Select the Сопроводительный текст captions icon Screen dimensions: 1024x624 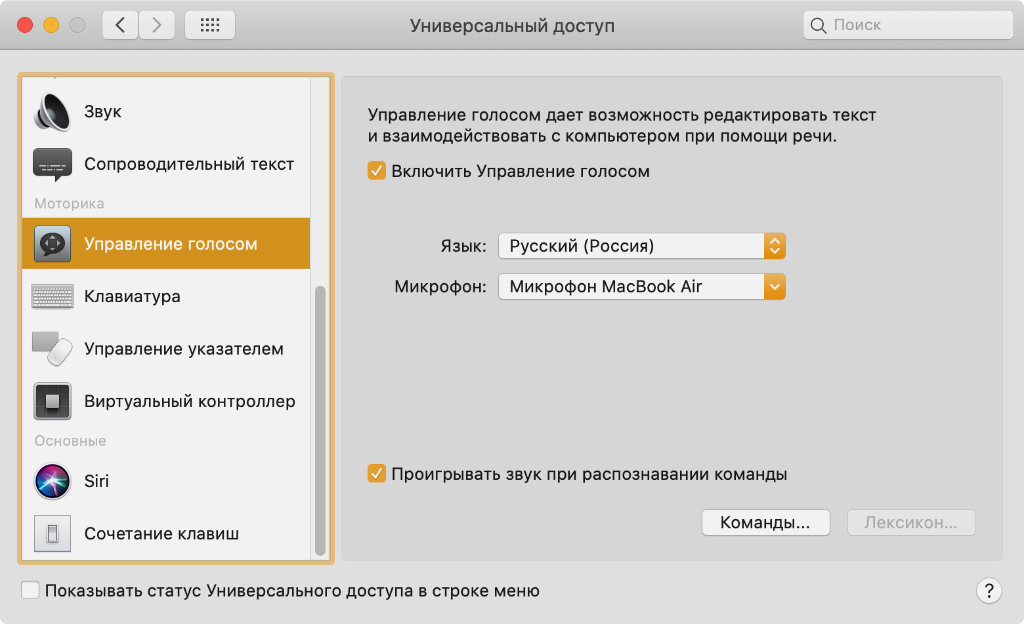52,164
